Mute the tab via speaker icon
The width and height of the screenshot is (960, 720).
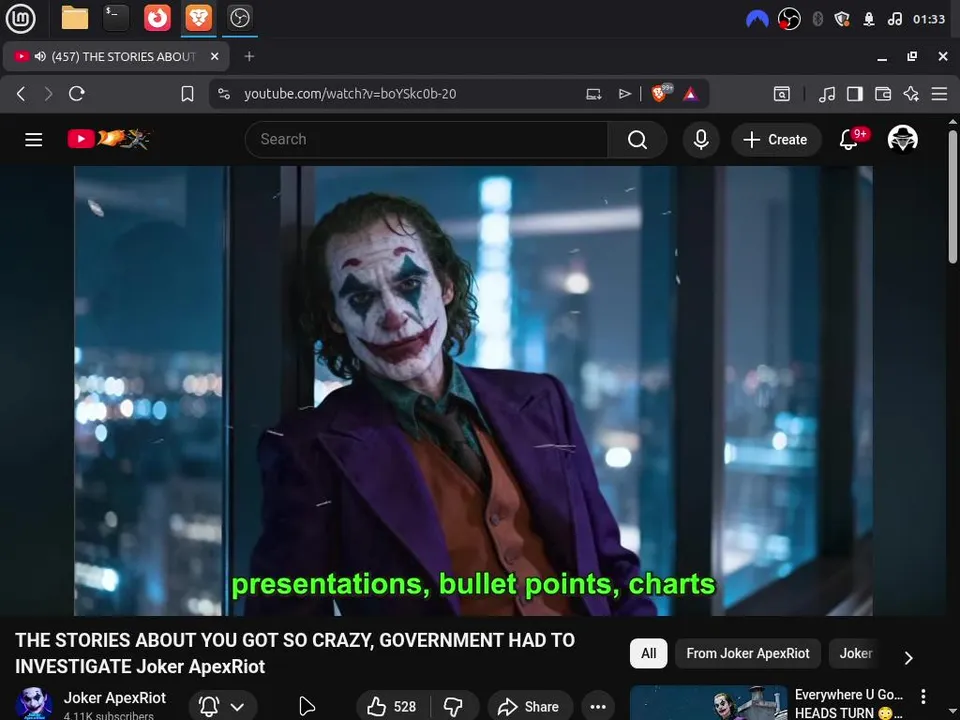pos(40,56)
